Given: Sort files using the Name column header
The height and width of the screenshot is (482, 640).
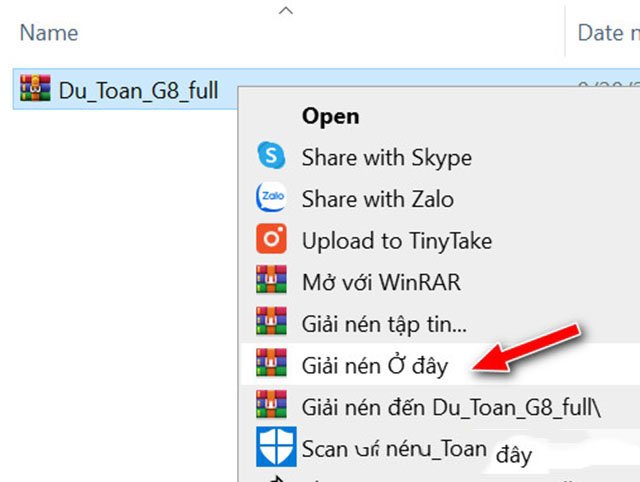Looking at the screenshot, I should [x=49, y=33].
